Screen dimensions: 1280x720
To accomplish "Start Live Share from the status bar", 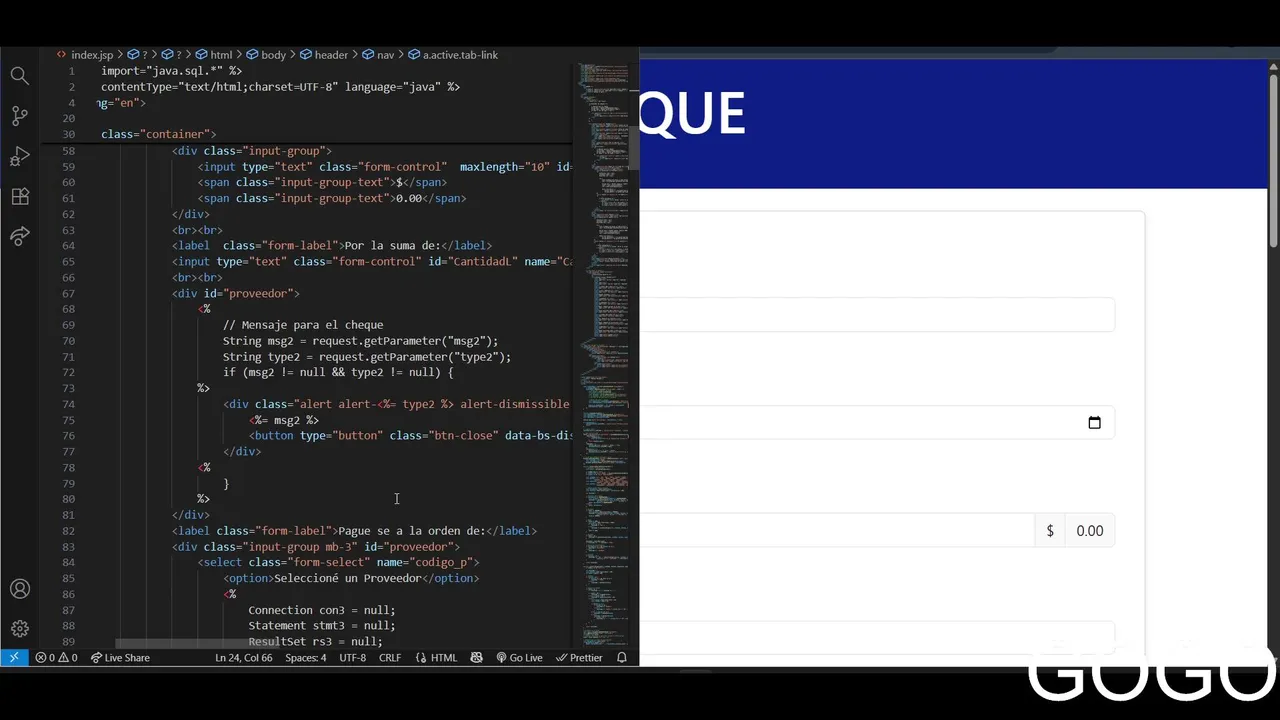I will [120, 658].
